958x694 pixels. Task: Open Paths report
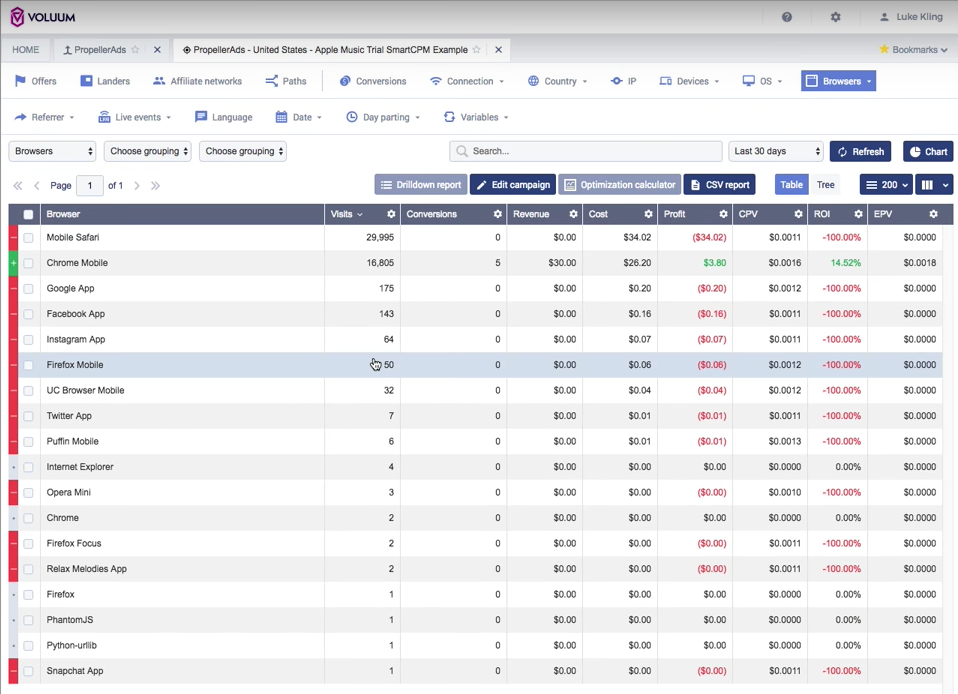[286, 81]
